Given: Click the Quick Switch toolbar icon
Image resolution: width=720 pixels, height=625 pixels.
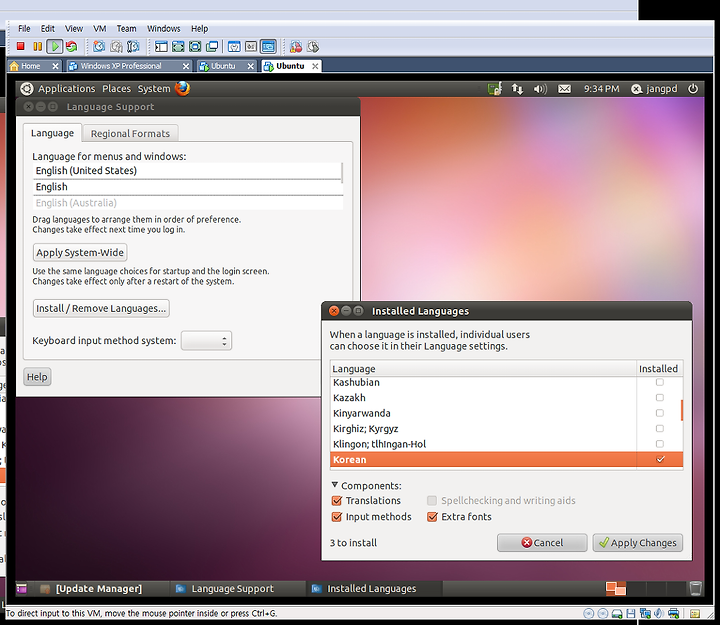Looking at the screenshot, I should point(178,46).
